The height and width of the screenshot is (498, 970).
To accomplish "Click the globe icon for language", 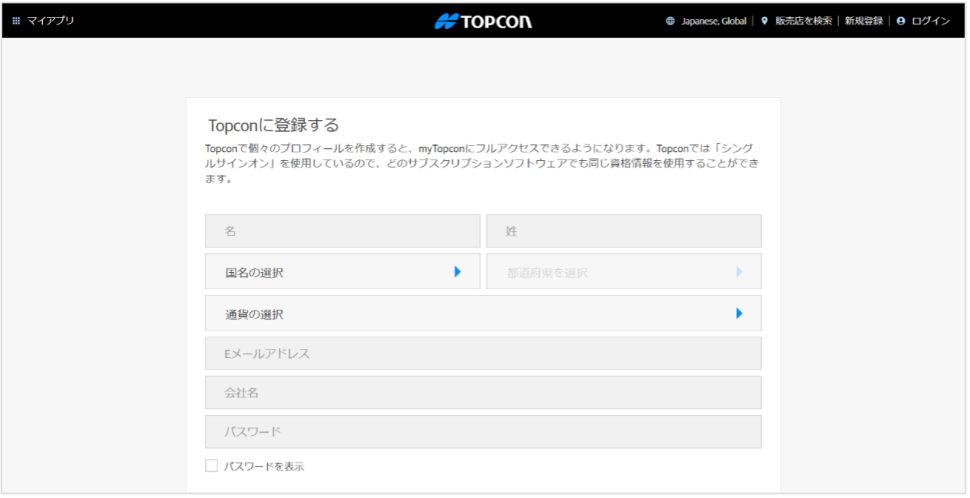I will tap(670, 21).
